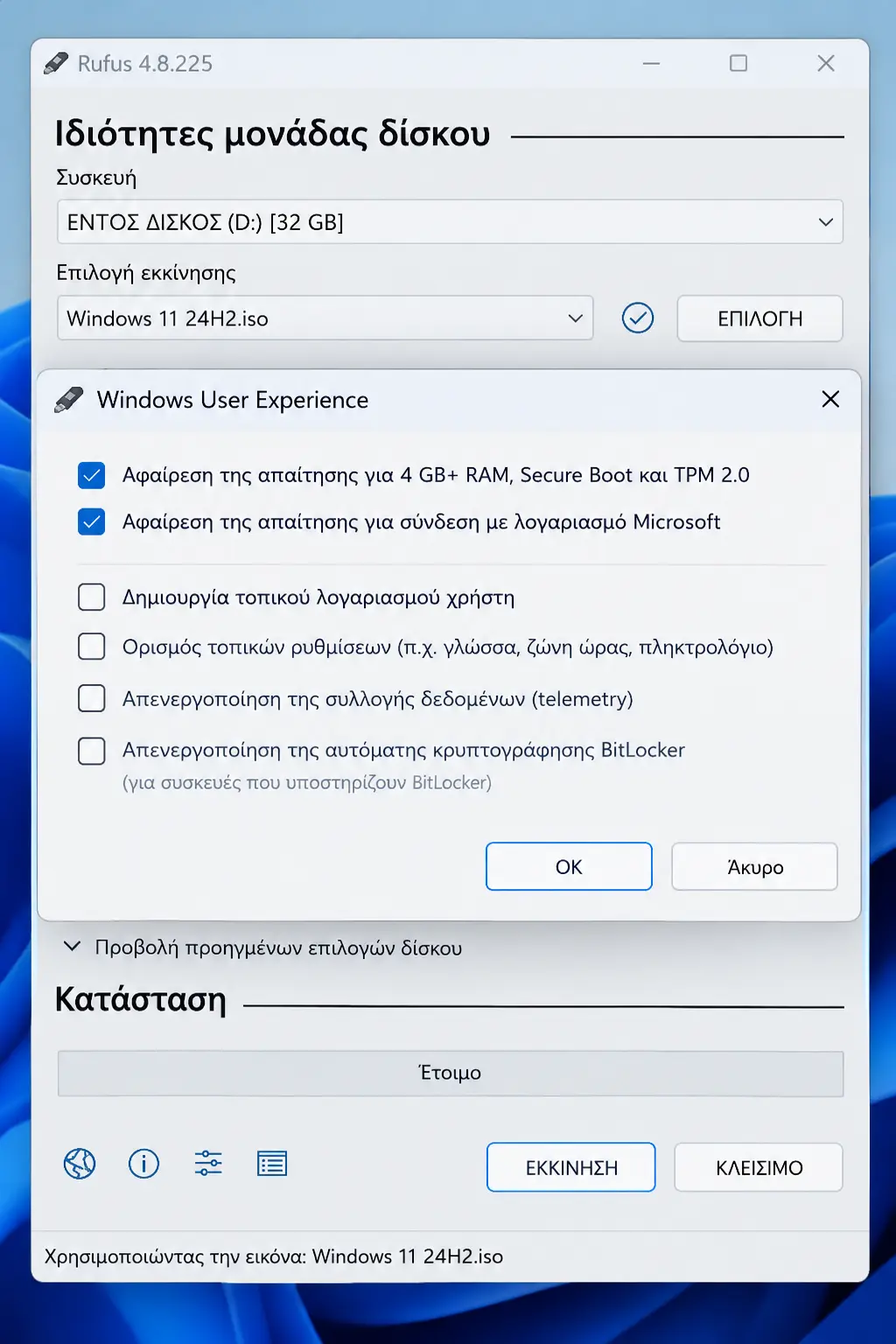
Task: Confirm the dialog with OK
Action: [569, 866]
